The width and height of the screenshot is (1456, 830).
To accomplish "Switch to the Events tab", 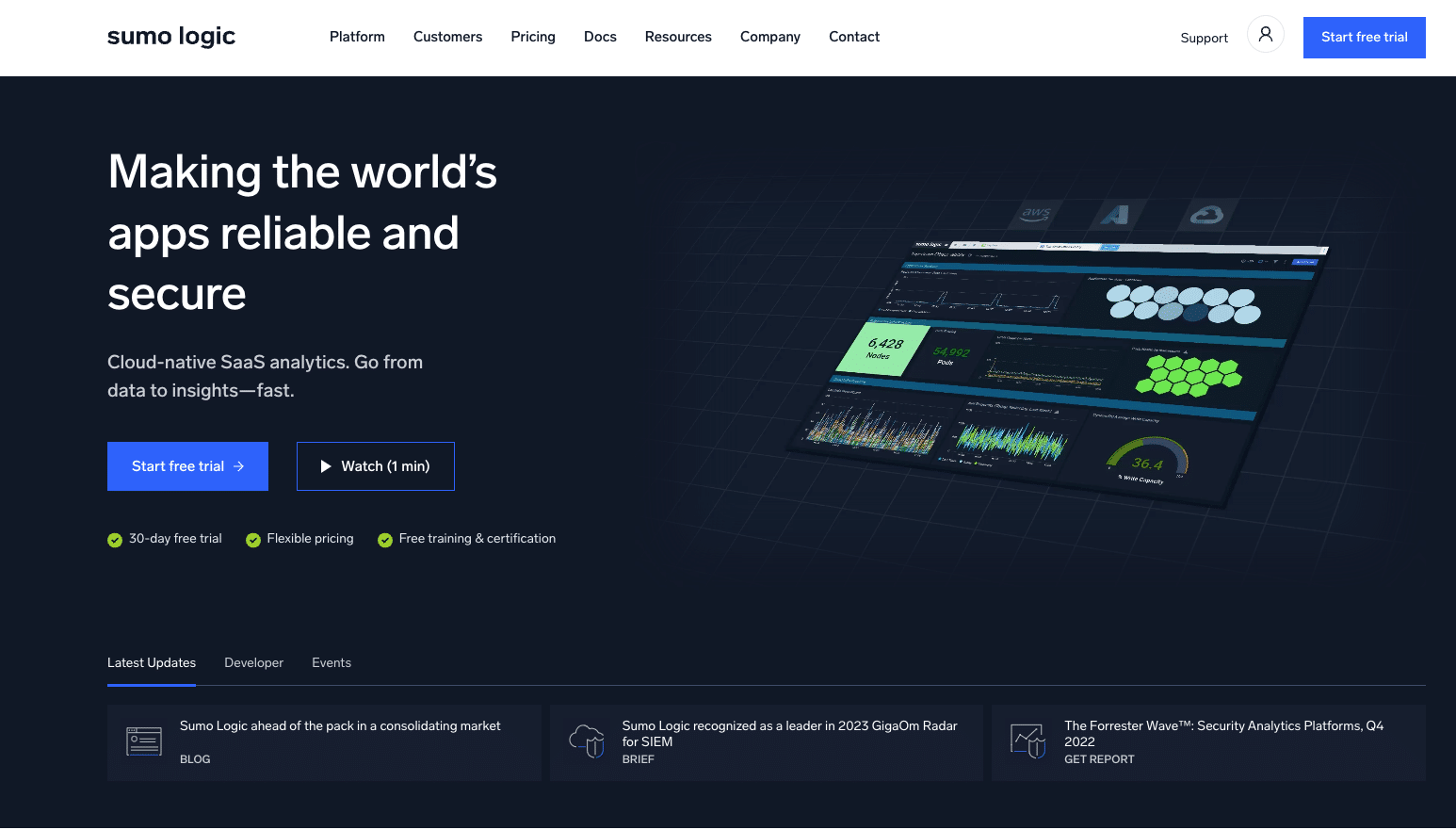I will click(x=332, y=663).
